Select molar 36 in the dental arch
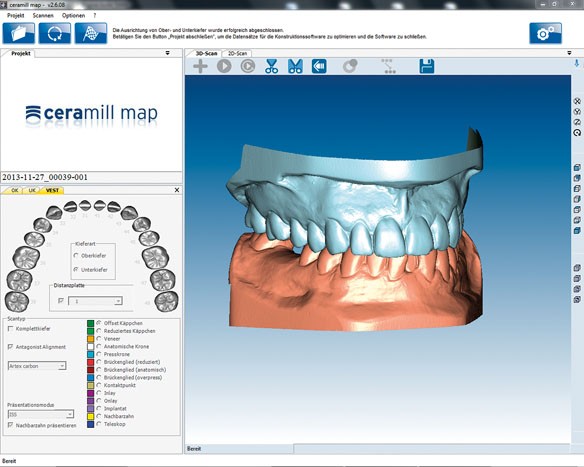The height and width of the screenshot is (467, 584). pyautogui.click(x=26, y=258)
